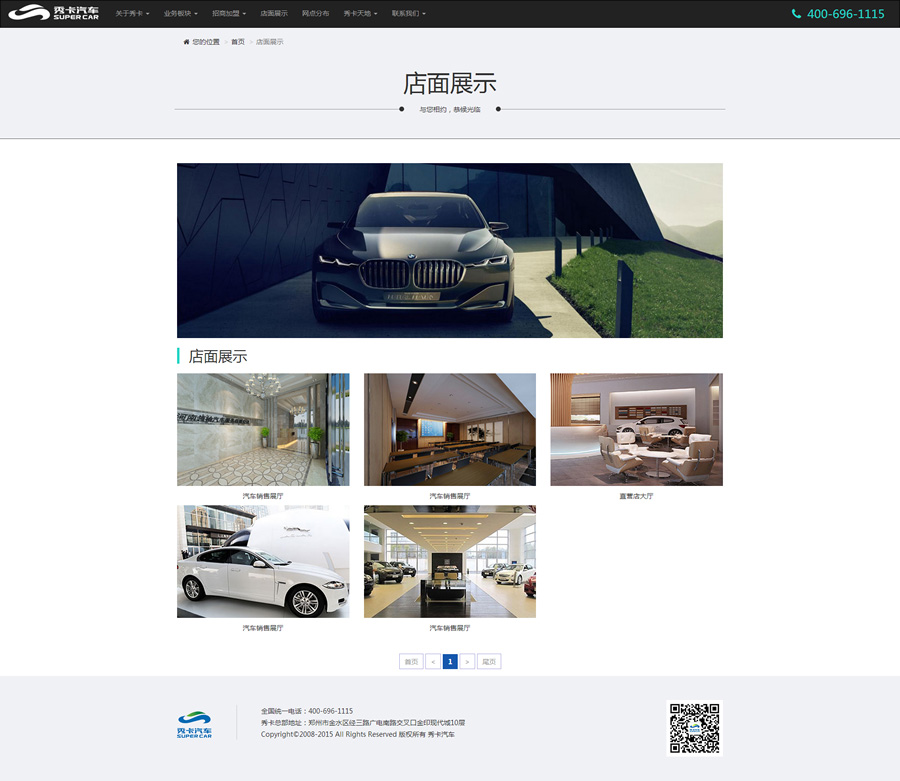Click the Copyright©2008-2015 footer line
This screenshot has height=781, width=900.
tap(358, 734)
